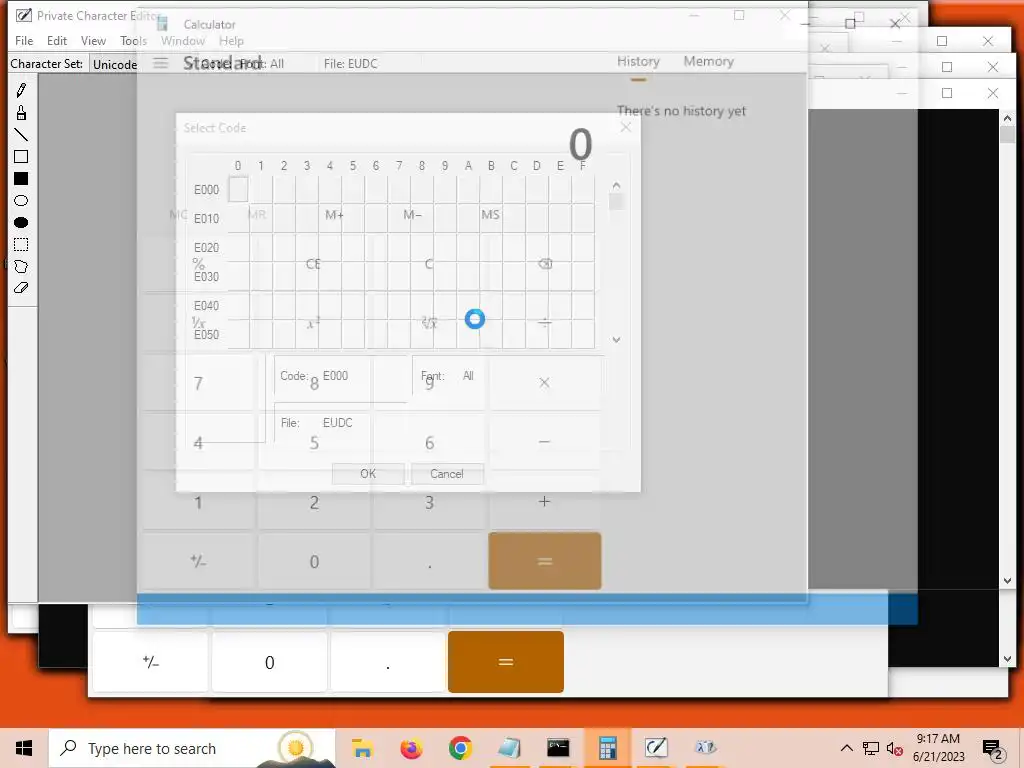
Task: Click the E020 row label
Action: pos(206,248)
